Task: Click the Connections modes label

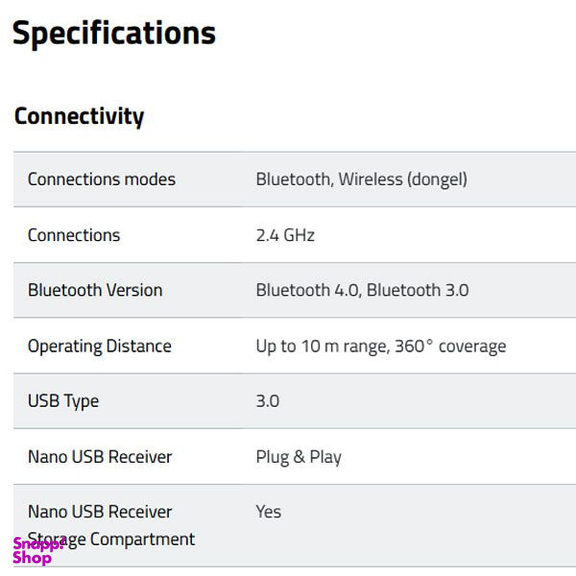Action: [x=102, y=180]
